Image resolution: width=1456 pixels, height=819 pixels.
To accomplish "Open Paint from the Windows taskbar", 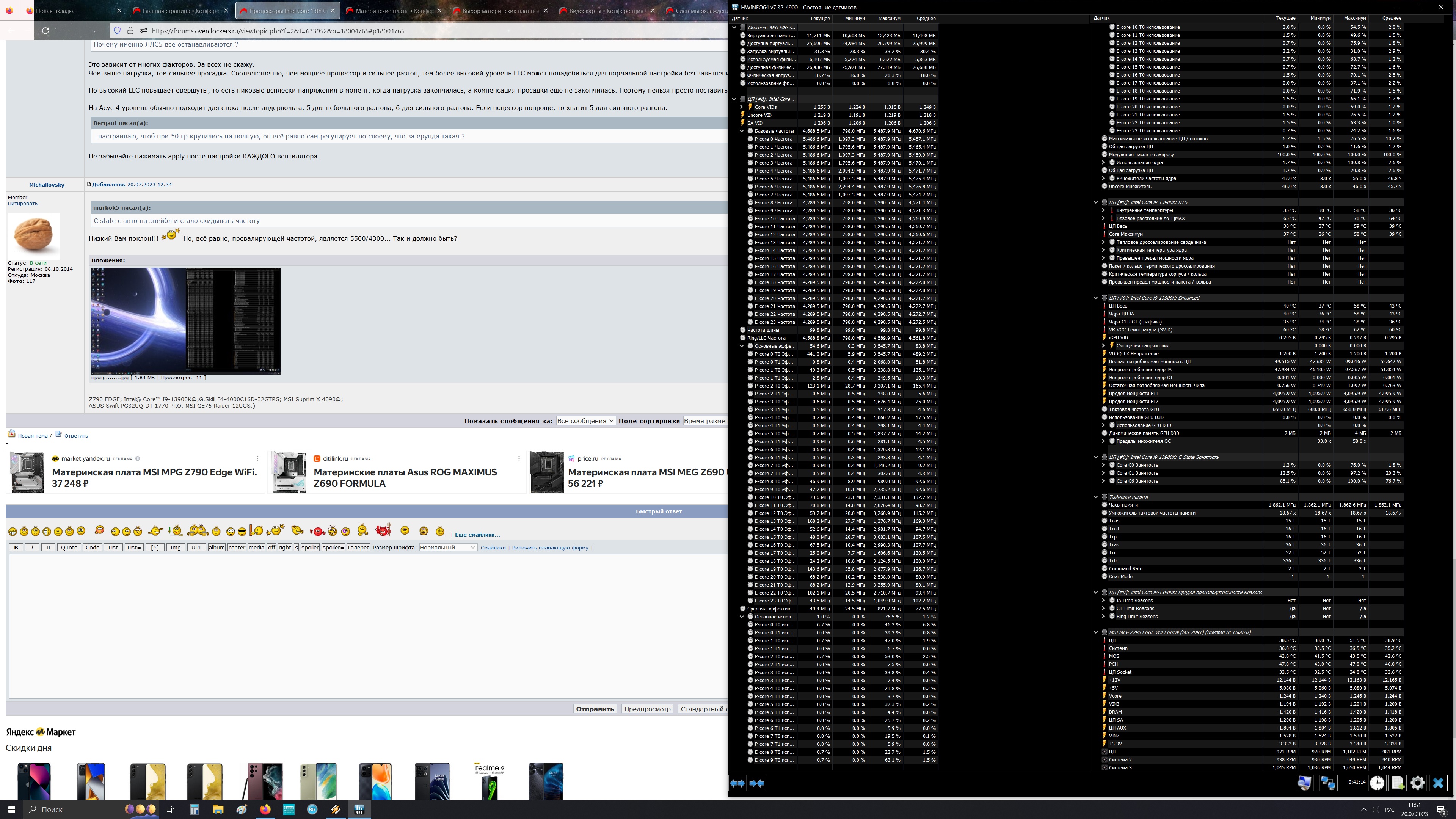I will click(242, 810).
